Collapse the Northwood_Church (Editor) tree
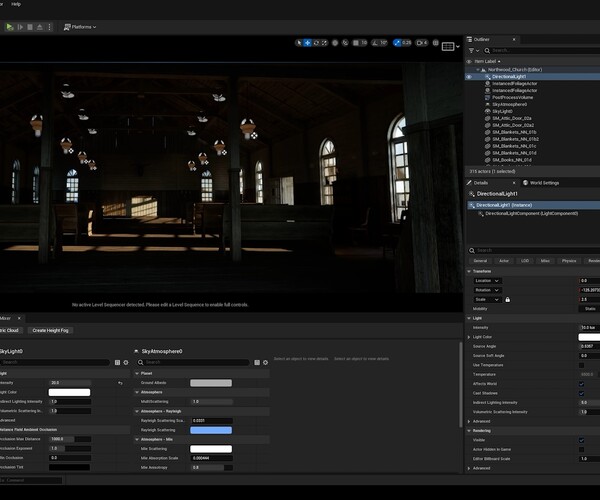This screenshot has width=600, height=500. tap(478, 70)
